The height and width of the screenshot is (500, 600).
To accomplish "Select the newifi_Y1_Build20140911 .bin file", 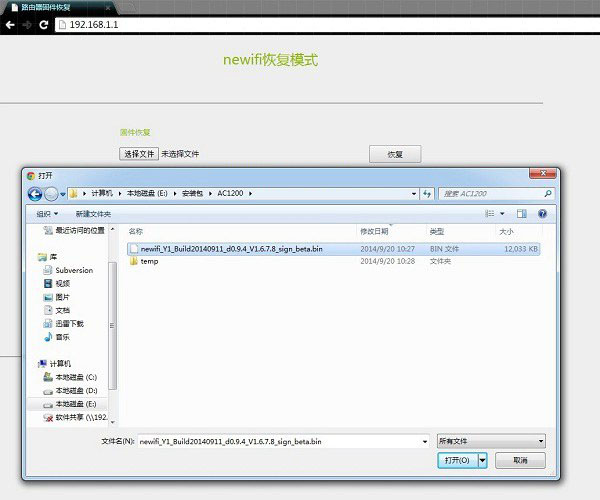I will tap(333, 249).
